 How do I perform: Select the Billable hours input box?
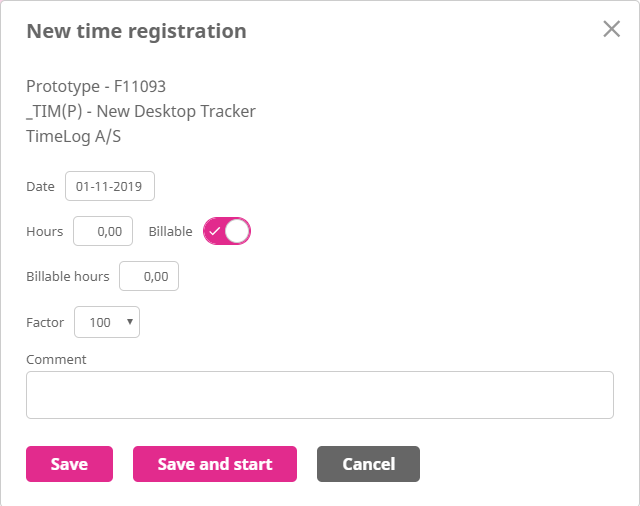[149, 276]
